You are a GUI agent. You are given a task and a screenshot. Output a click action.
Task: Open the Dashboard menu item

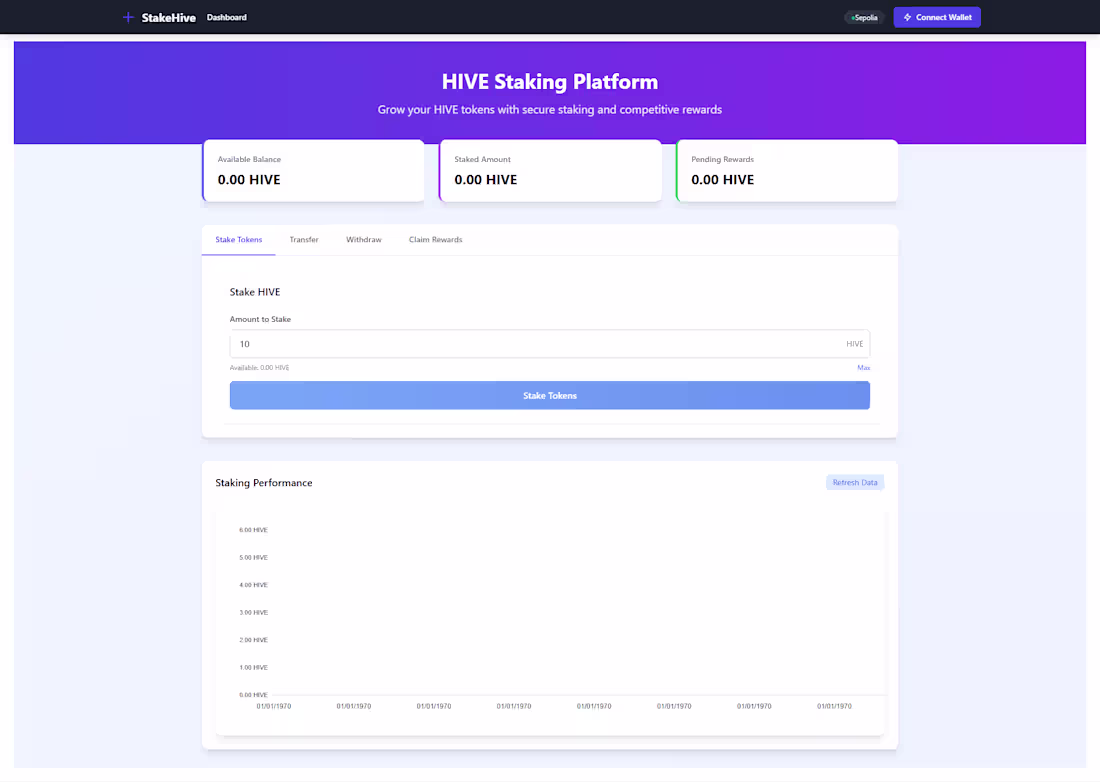coord(226,17)
